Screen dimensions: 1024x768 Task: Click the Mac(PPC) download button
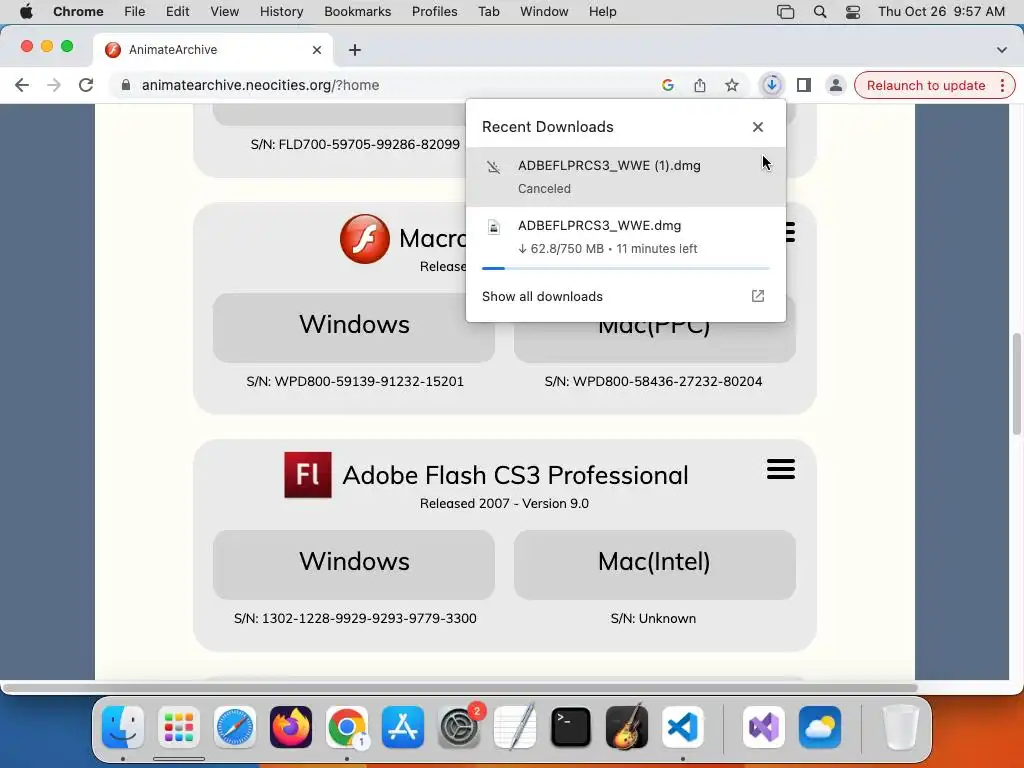[654, 342]
